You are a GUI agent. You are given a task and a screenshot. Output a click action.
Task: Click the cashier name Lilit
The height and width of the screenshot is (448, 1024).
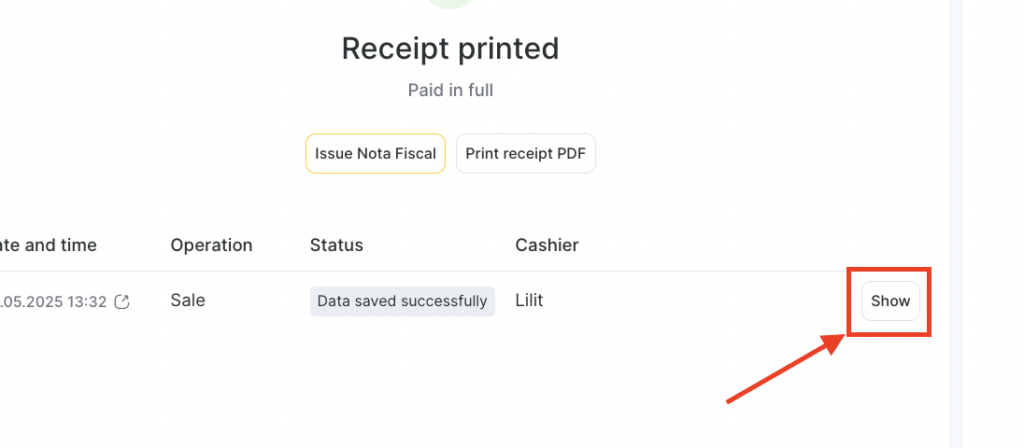click(x=529, y=300)
